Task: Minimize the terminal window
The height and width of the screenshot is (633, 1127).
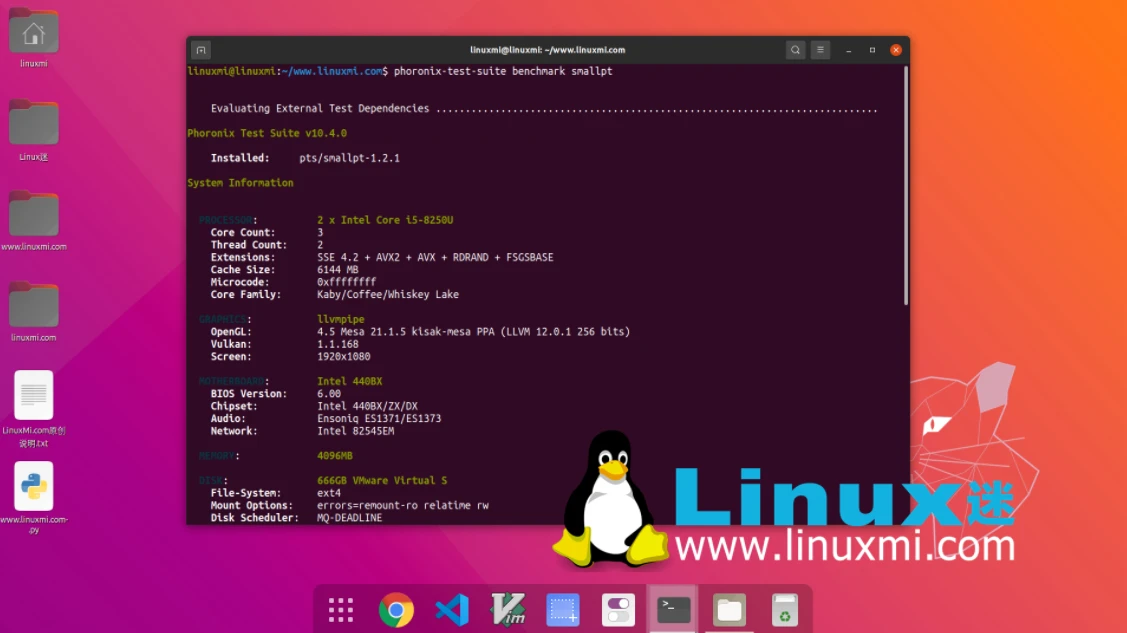Action: point(849,50)
